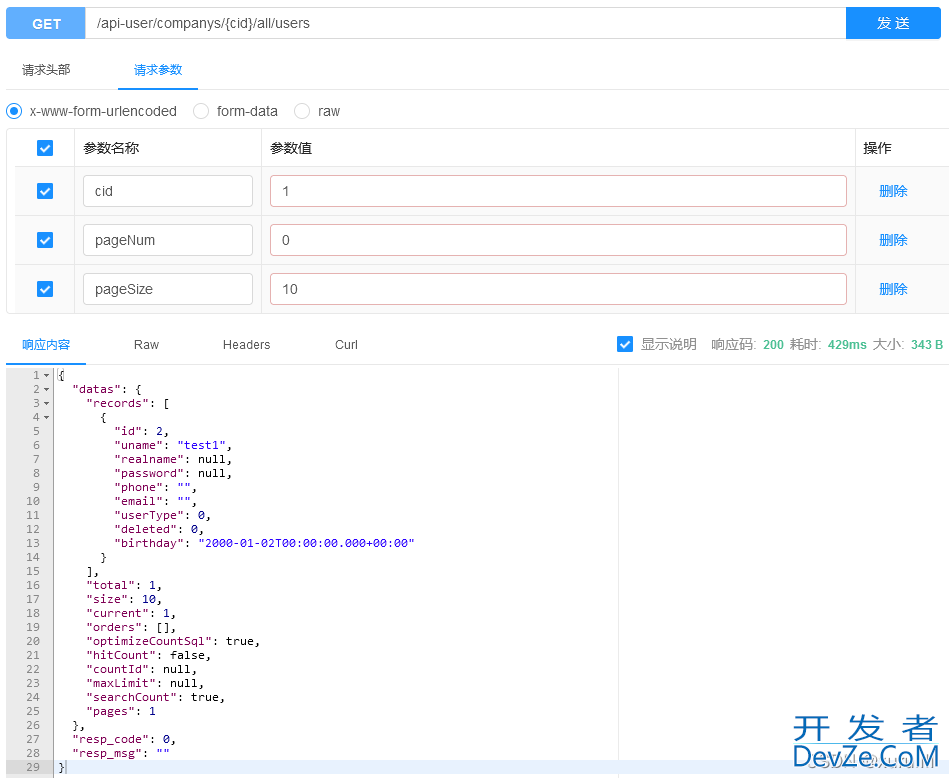Viewport: 949px width, 778px height.
Task: Edit the cid value field containing 1
Action: (558, 191)
